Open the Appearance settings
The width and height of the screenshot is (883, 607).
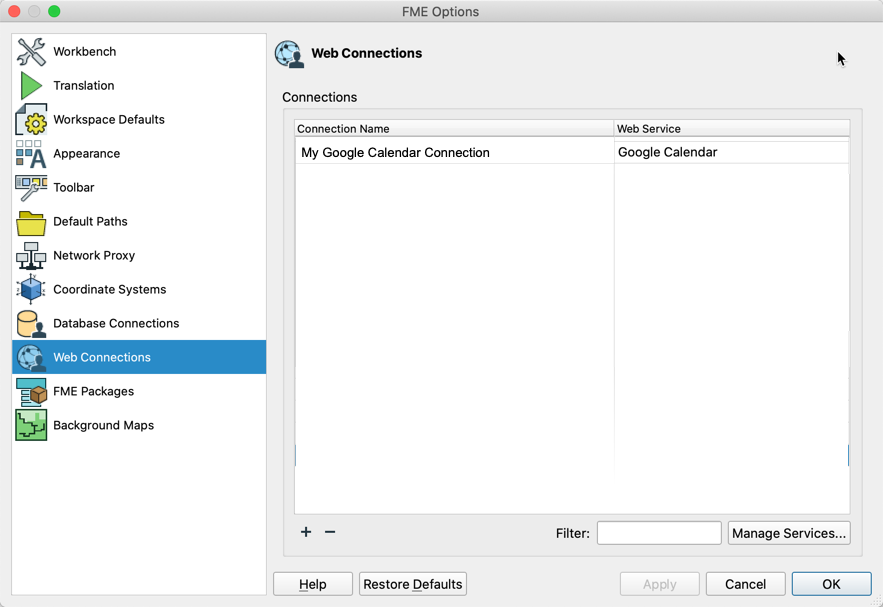click(x=139, y=154)
